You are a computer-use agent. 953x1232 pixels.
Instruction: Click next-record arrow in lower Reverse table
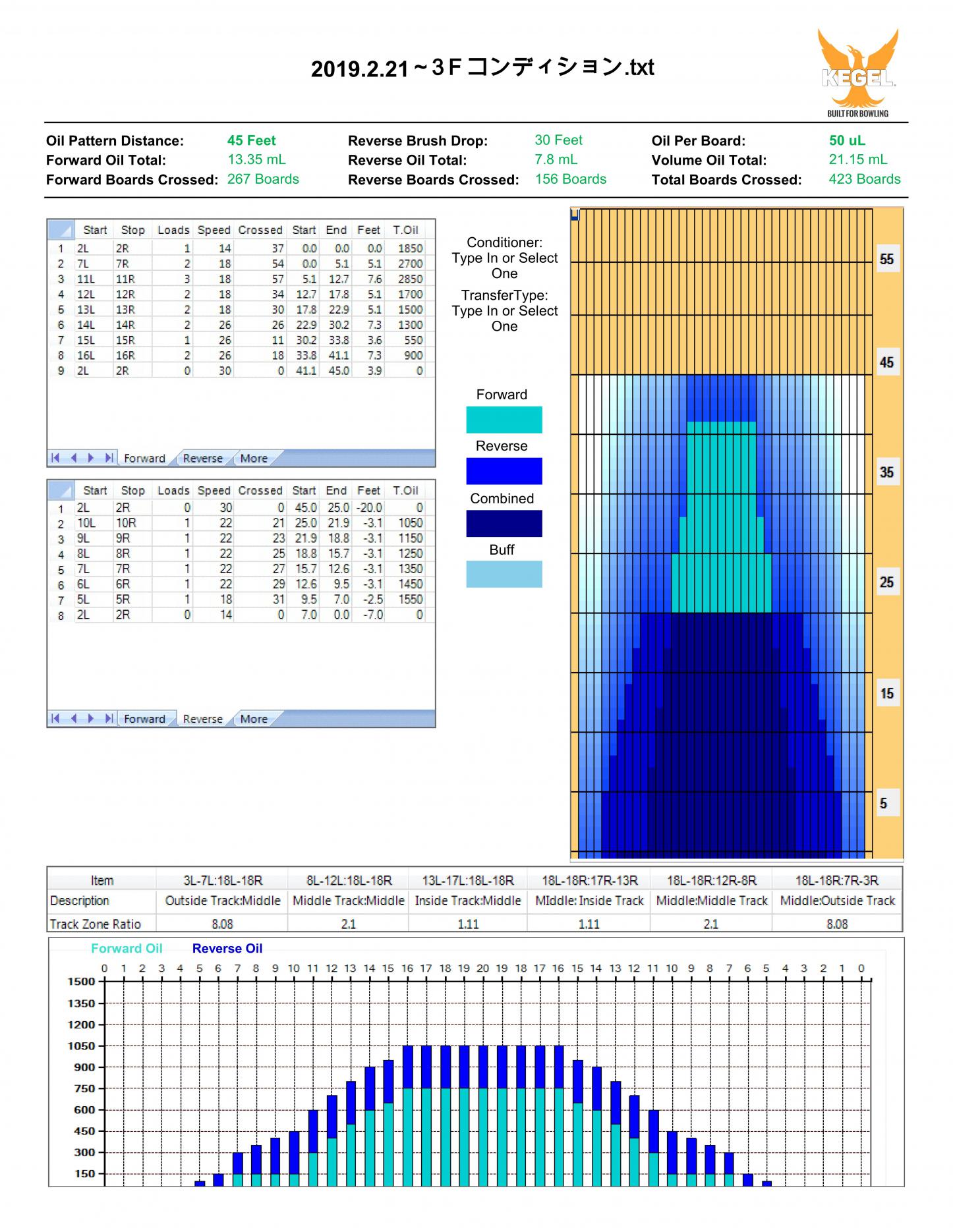91,718
